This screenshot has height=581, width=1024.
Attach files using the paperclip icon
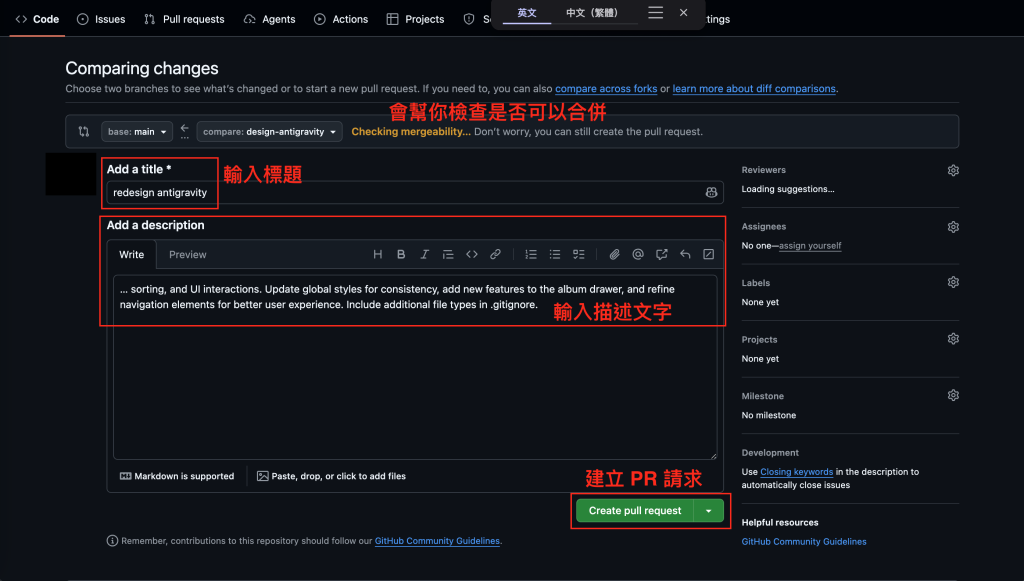[615, 255]
